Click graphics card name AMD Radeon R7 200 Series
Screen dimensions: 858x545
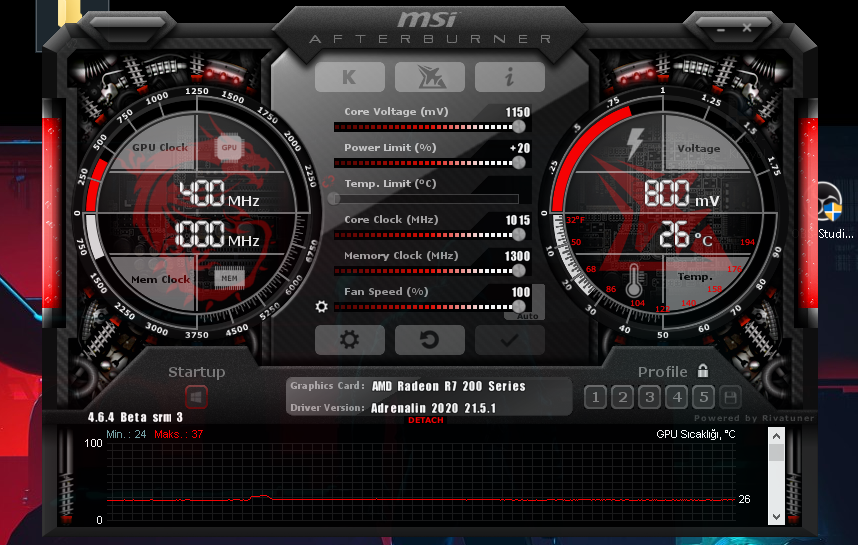coord(449,386)
